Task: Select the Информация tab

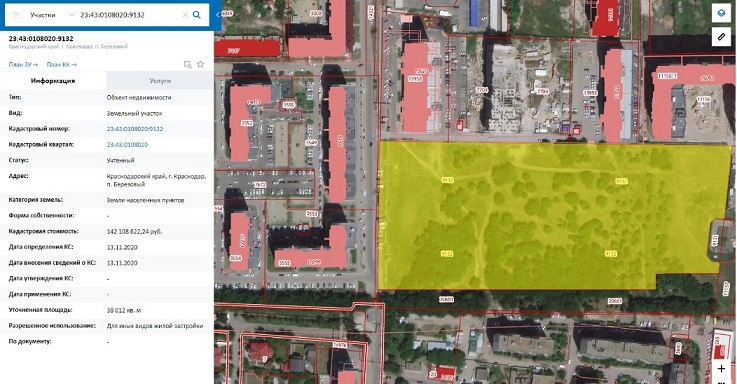Action: coord(53,81)
